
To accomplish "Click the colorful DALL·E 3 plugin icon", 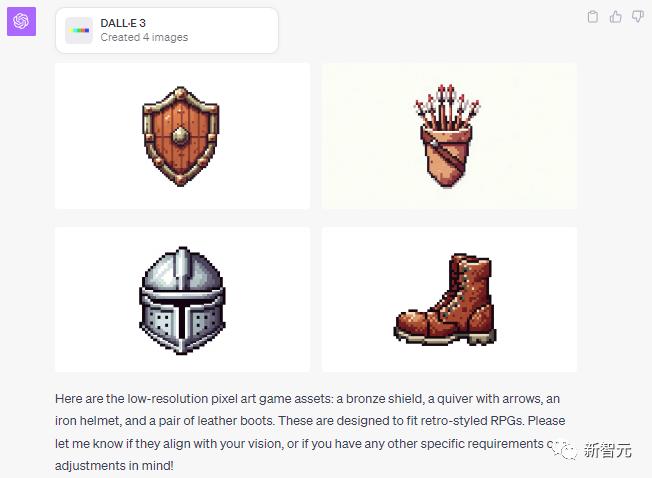I will coord(79,31).
